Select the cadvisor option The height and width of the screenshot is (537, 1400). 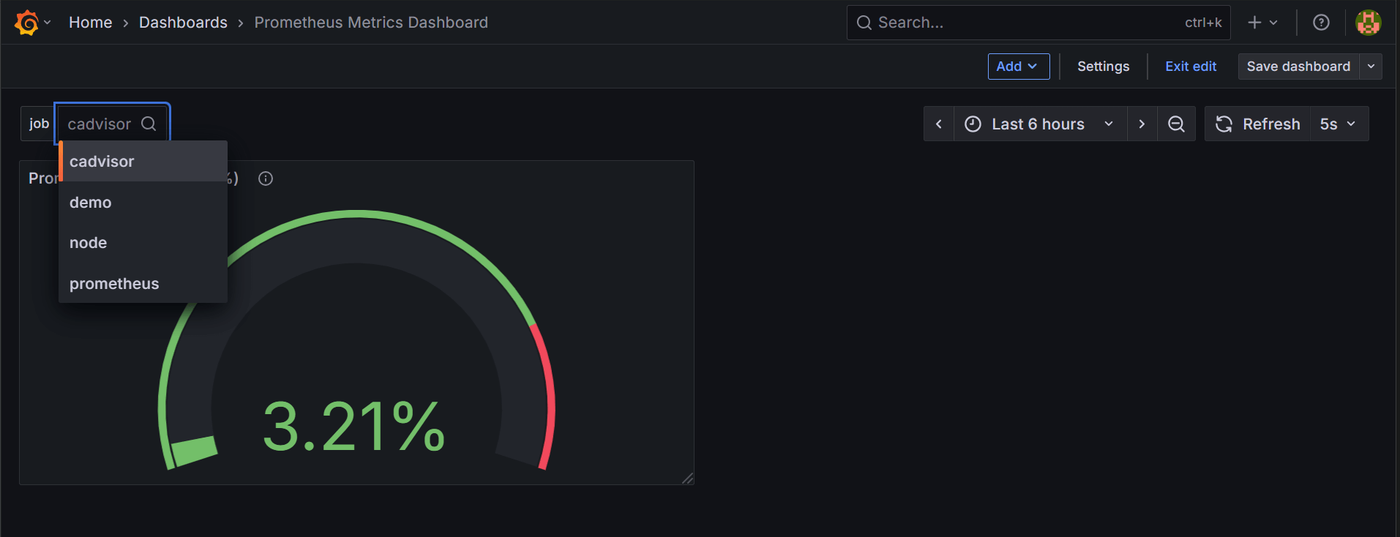(143, 161)
